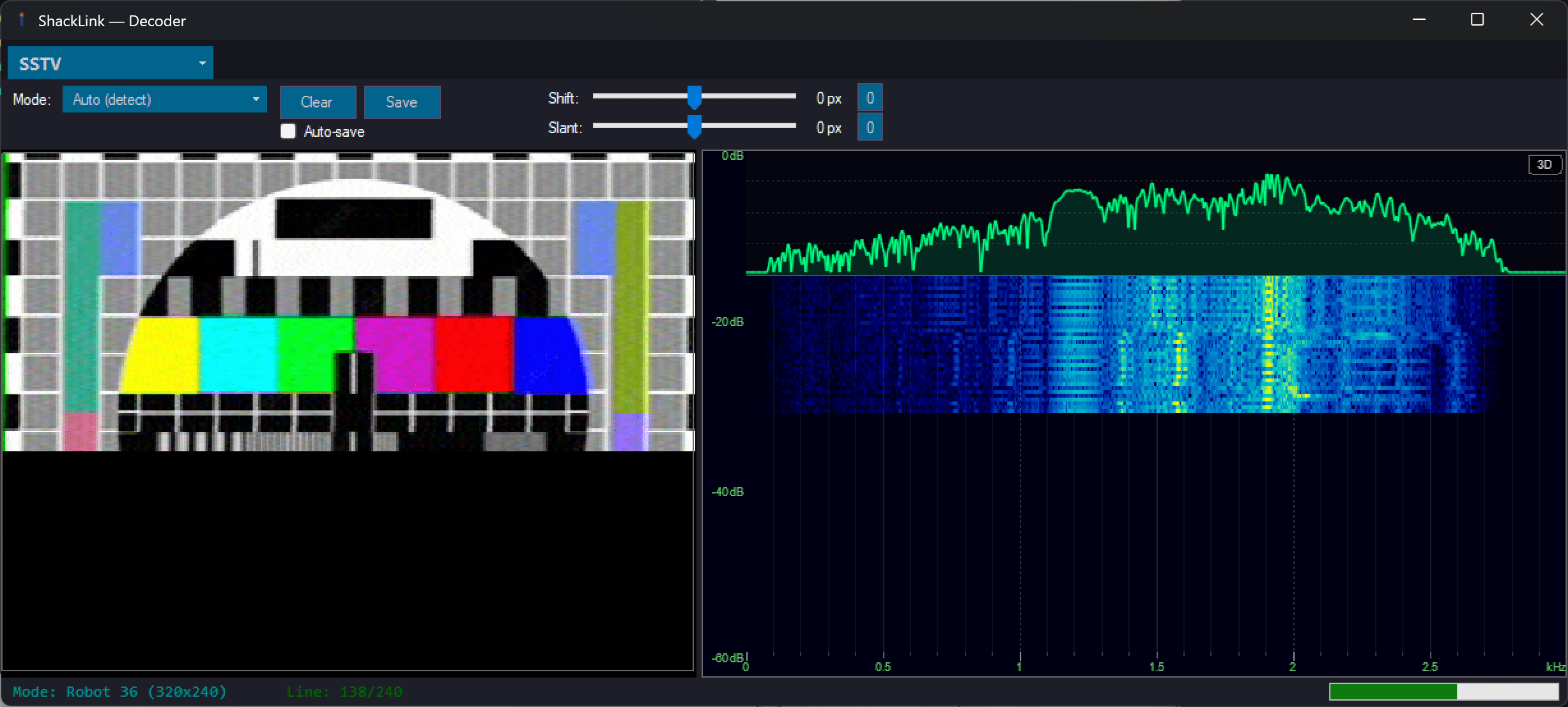Click the 'Mode:' label
The width and height of the screenshot is (1568, 707).
click(x=32, y=100)
